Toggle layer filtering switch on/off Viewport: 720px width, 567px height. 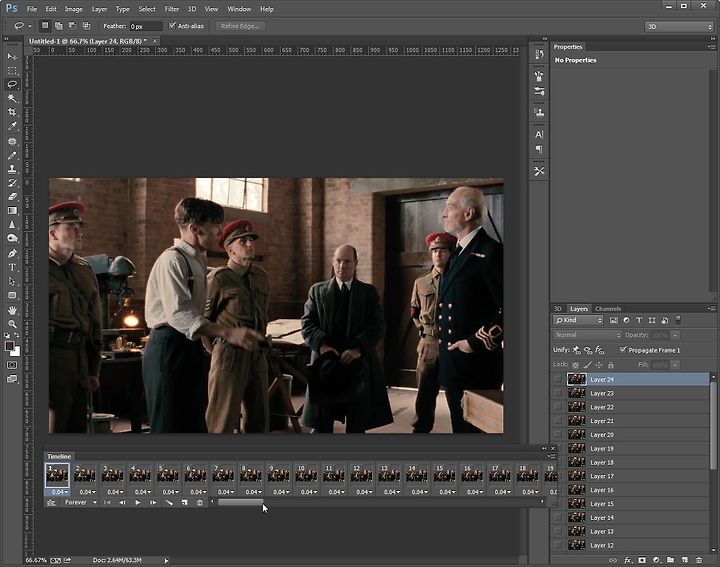click(679, 320)
